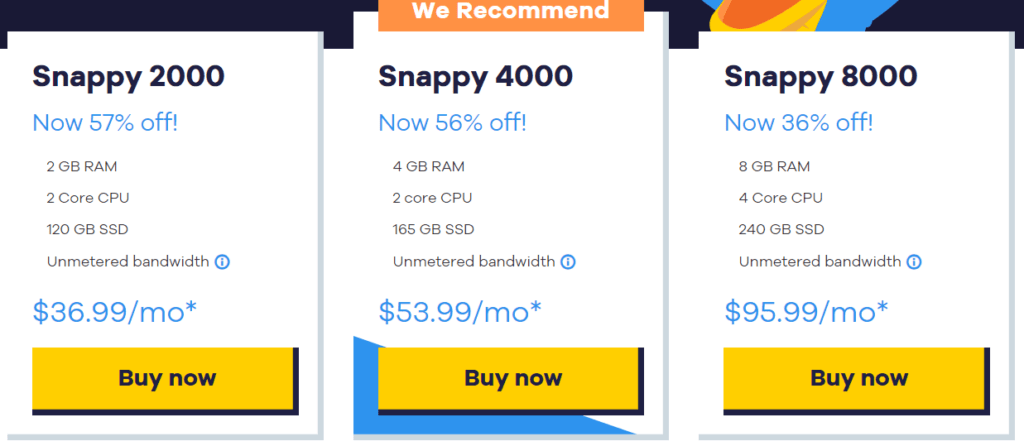Image resolution: width=1024 pixels, height=446 pixels.
Task: Select the $53.99/mo price label
Action: [x=460, y=311]
